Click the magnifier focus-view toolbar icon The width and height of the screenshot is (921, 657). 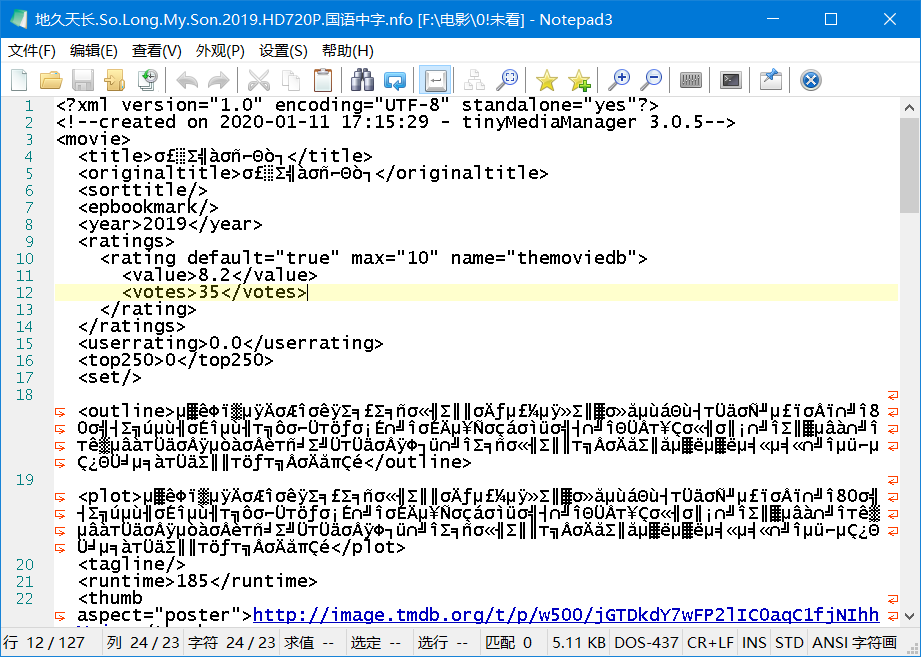[506, 80]
